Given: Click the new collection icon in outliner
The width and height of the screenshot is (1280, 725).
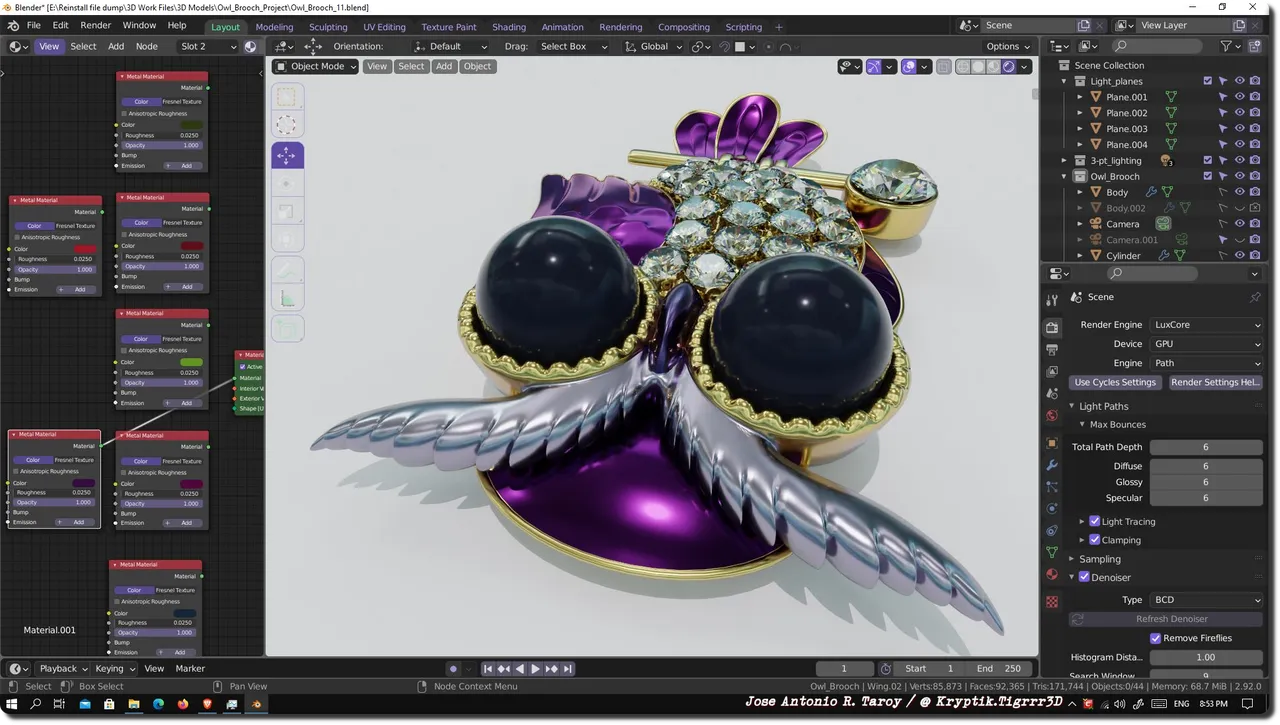Looking at the screenshot, I should [1255, 46].
